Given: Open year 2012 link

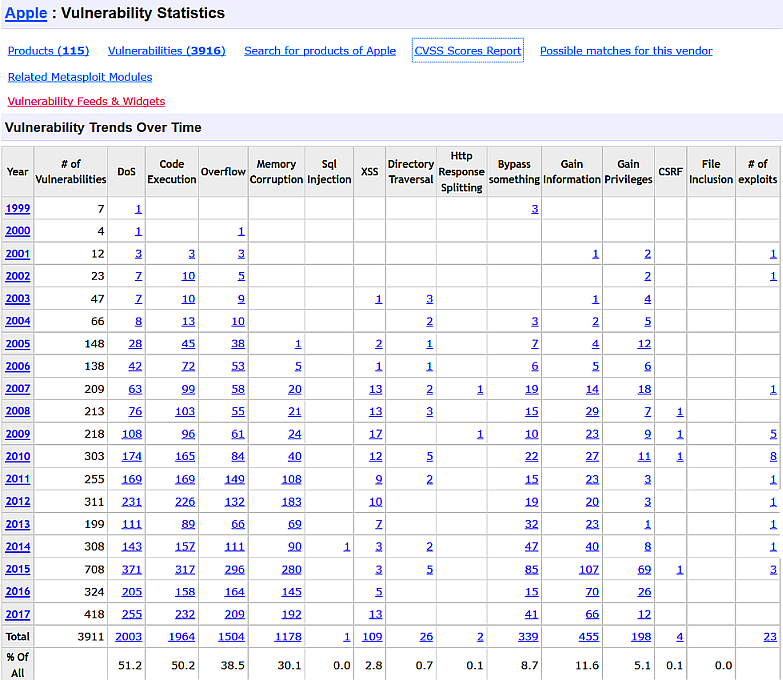Looking at the screenshot, I should 18,502.
